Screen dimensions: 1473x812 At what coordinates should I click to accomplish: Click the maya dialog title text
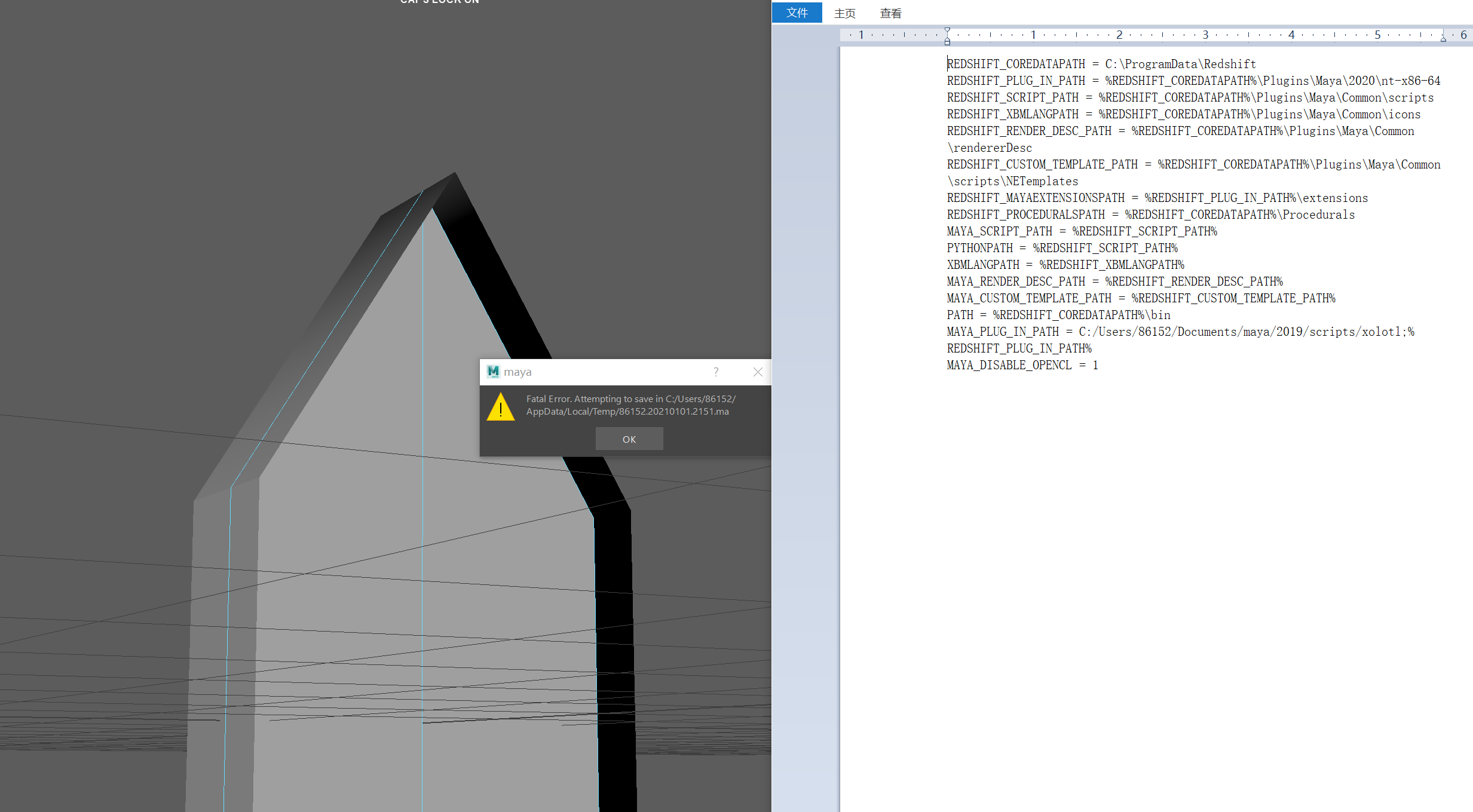517,372
